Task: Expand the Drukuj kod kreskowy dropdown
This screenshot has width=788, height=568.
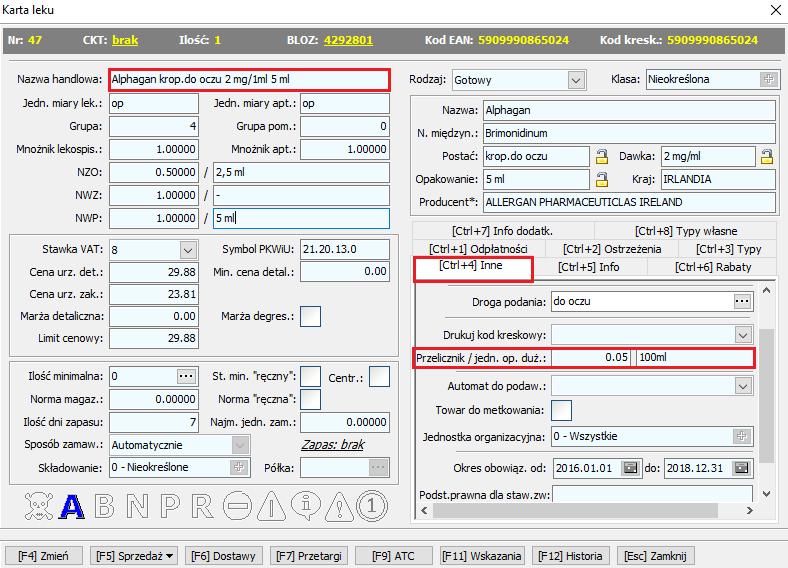Action: 743,335
